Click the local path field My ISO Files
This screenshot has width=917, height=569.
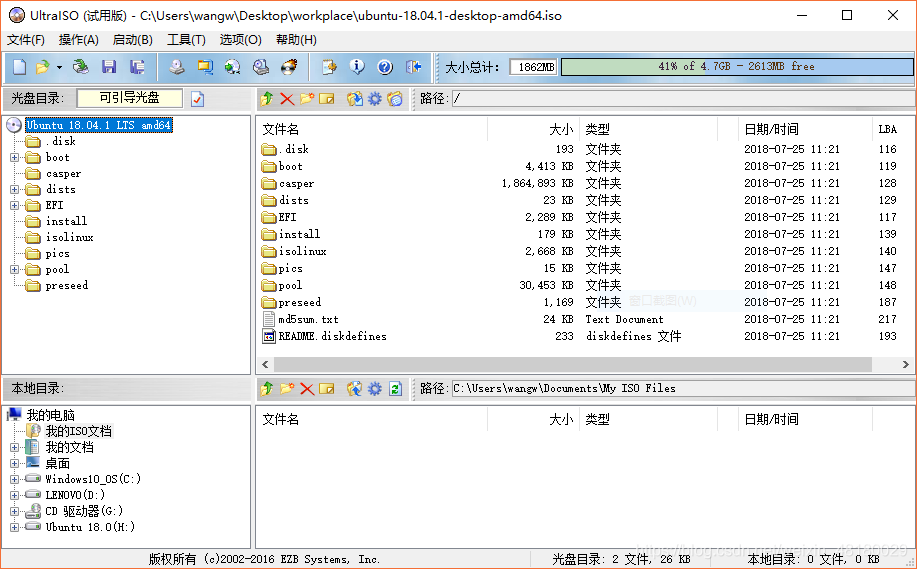click(x=682, y=388)
